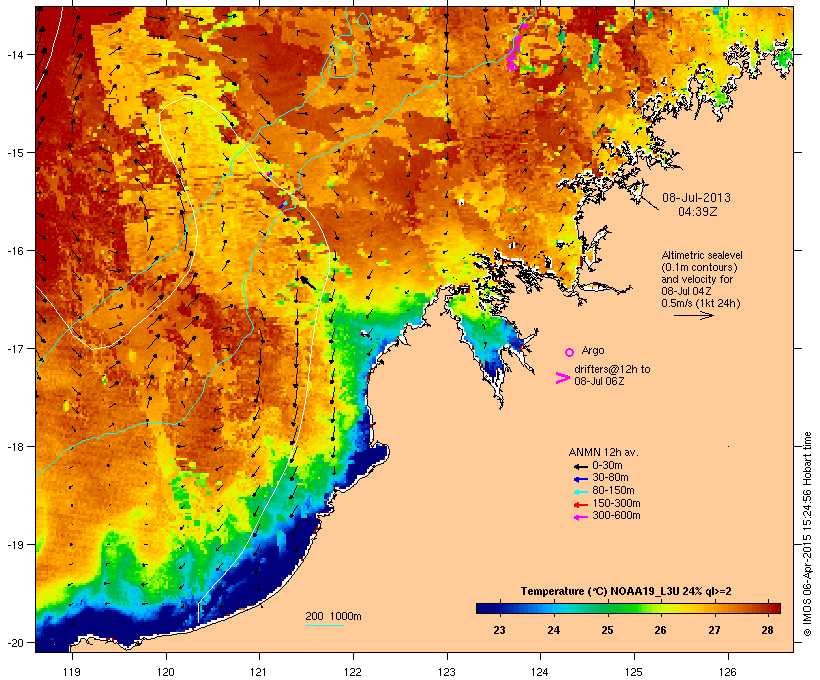The height and width of the screenshot is (680, 820).
Task: Click the '150-300m' depth label
Action: (x=616, y=503)
